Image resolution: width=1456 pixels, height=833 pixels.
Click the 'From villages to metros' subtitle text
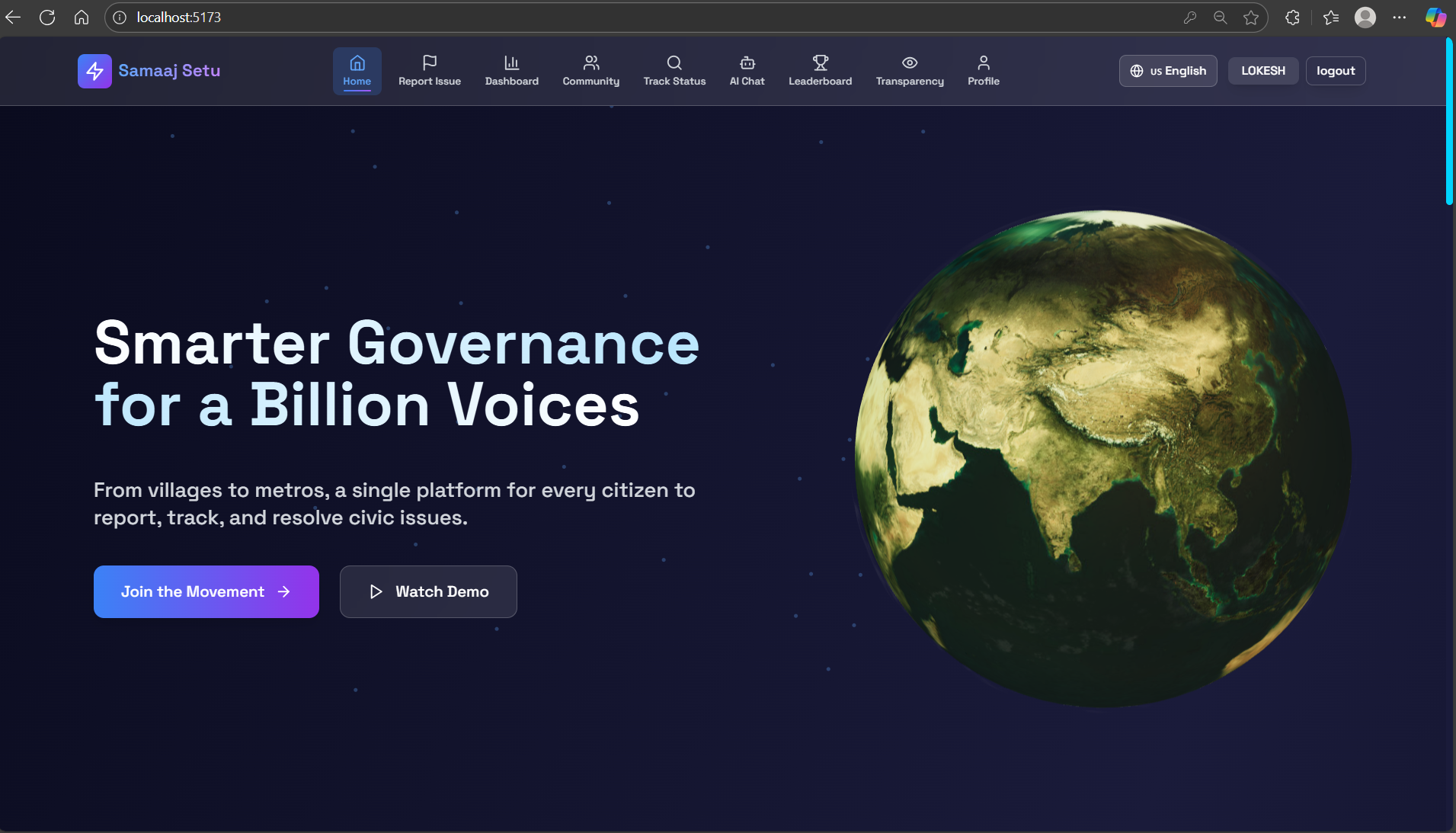click(395, 504)
